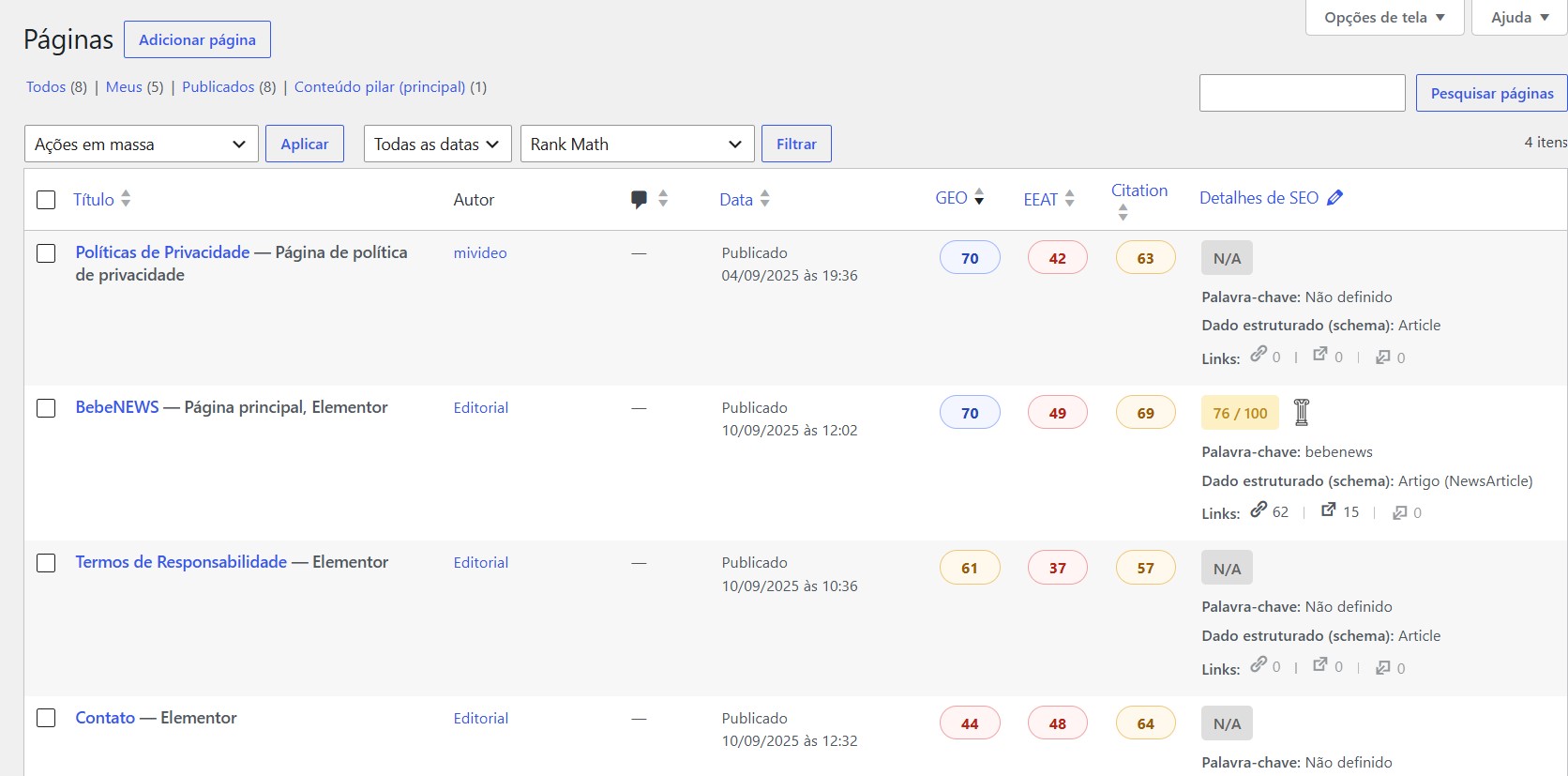Image resolution: width=1568 pixels, height=776 pixels.
Task: Click sort arrows next to GEO header
Action: pyautogui.click(x=979, y=197)
